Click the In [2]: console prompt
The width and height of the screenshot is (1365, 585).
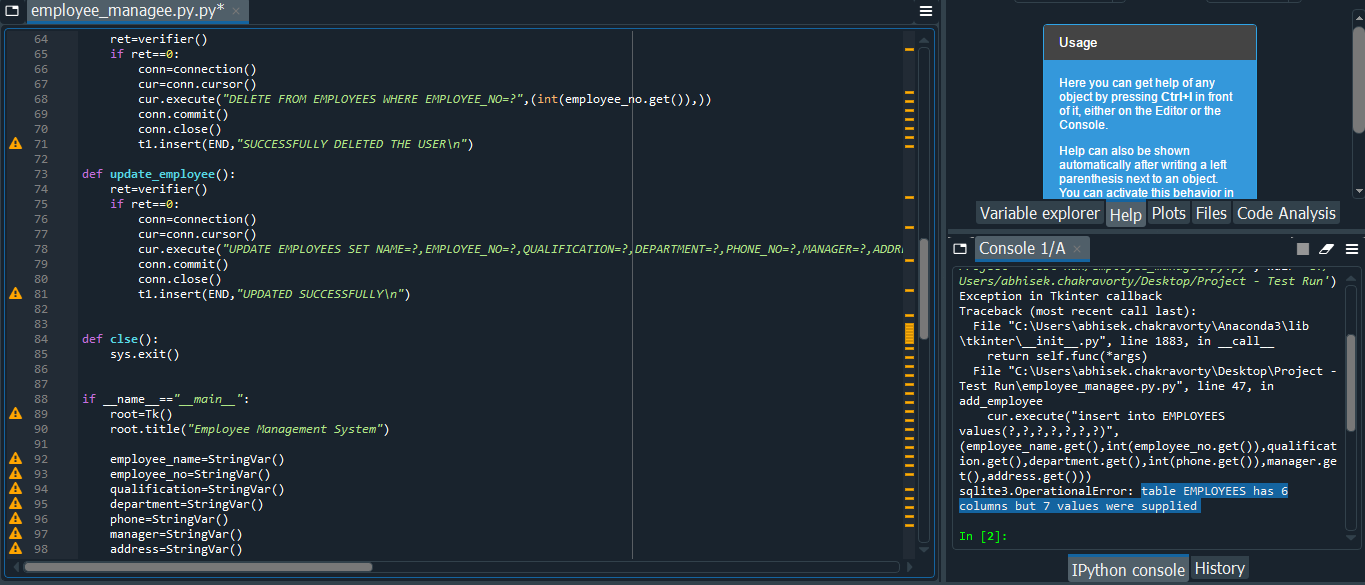983,536
